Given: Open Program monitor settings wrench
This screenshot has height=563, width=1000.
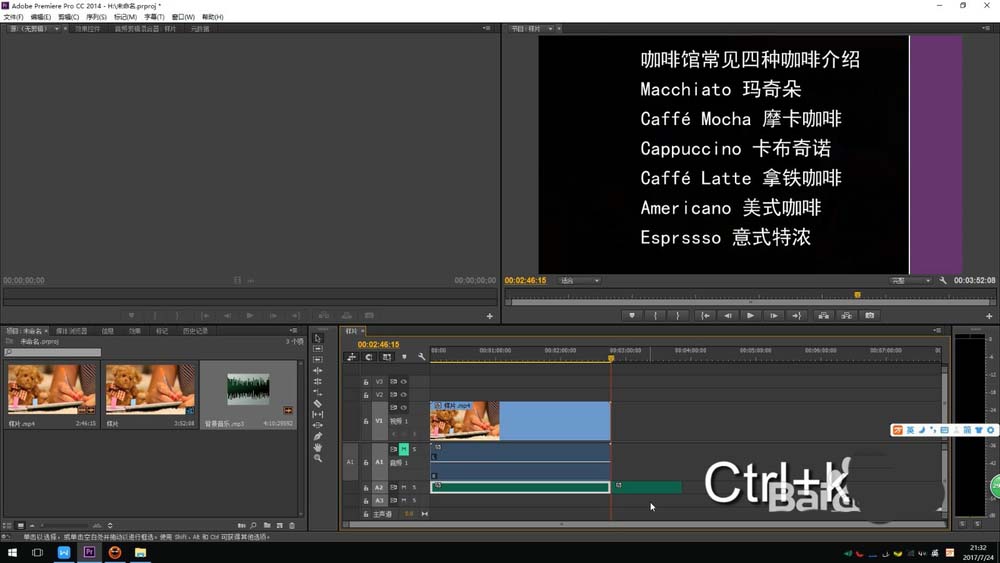Looking at the screenshot, I should 943,281.
